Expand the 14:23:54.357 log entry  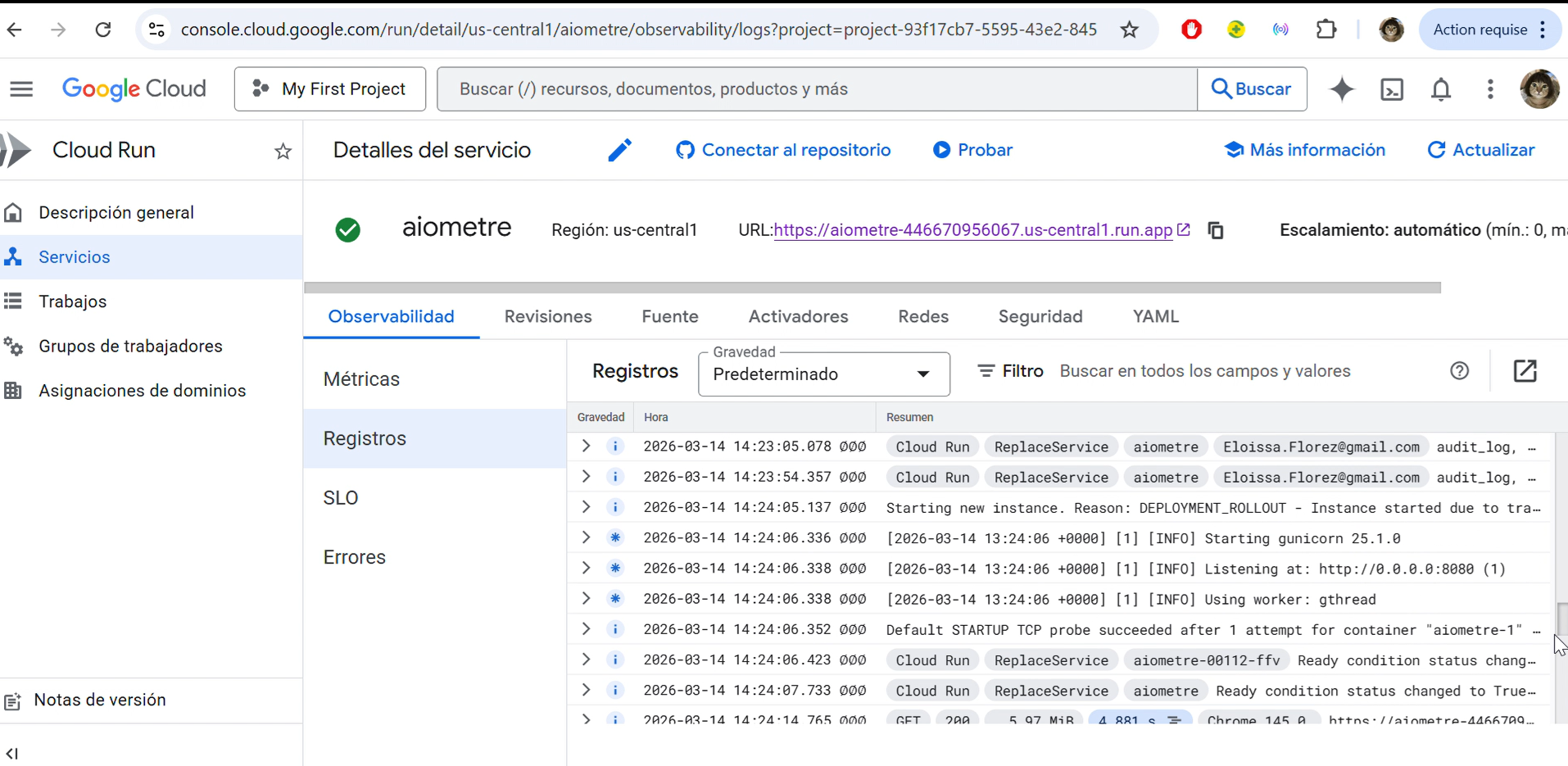[x=586, y=477]
